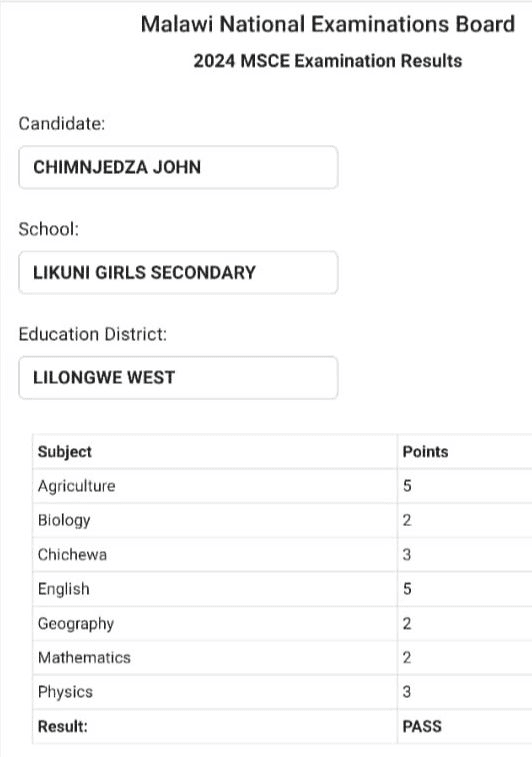Select the Chichewa subject row

coord(282,554)
